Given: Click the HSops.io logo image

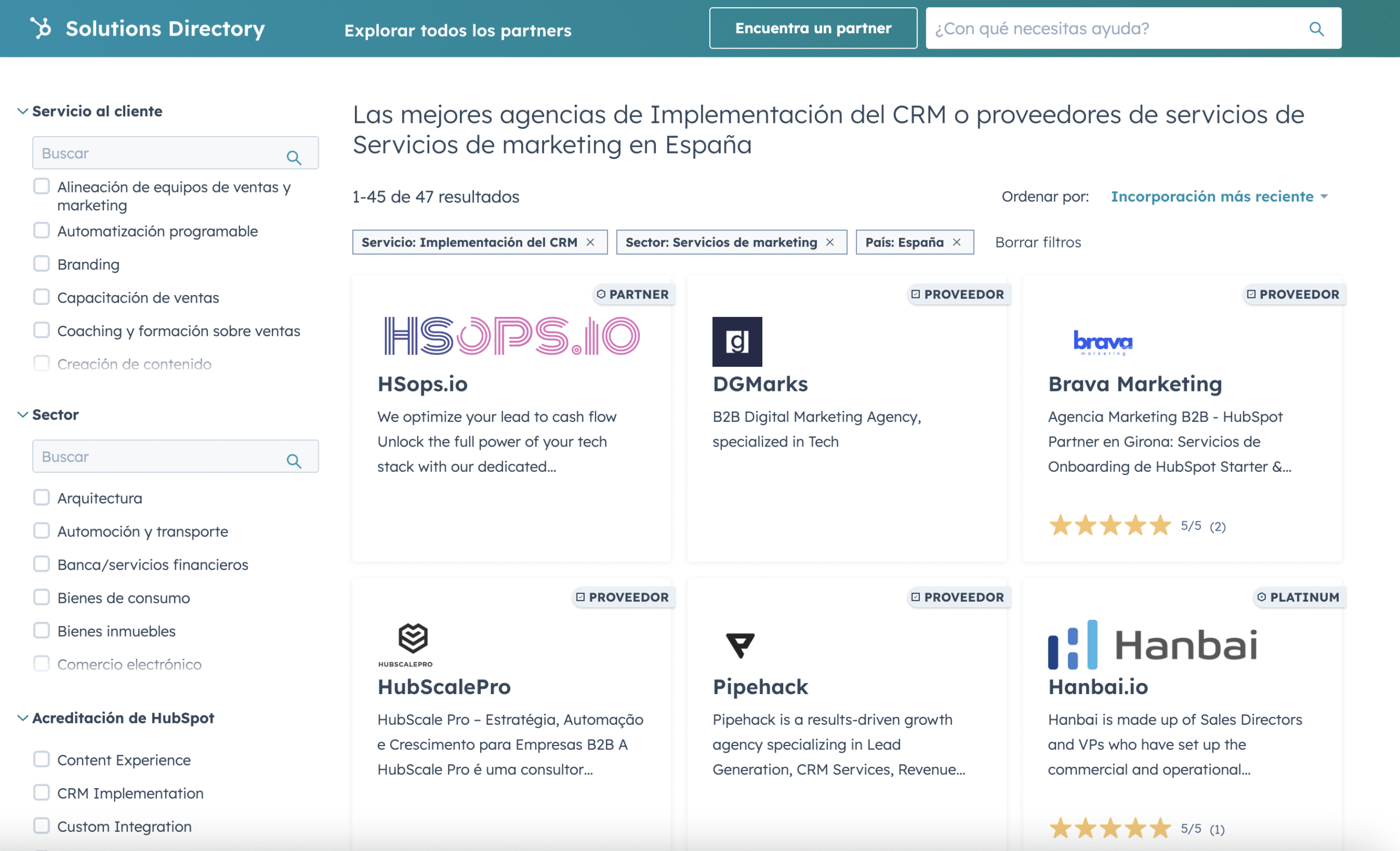Looking at the screenshot, I should (x=512, y=336).
